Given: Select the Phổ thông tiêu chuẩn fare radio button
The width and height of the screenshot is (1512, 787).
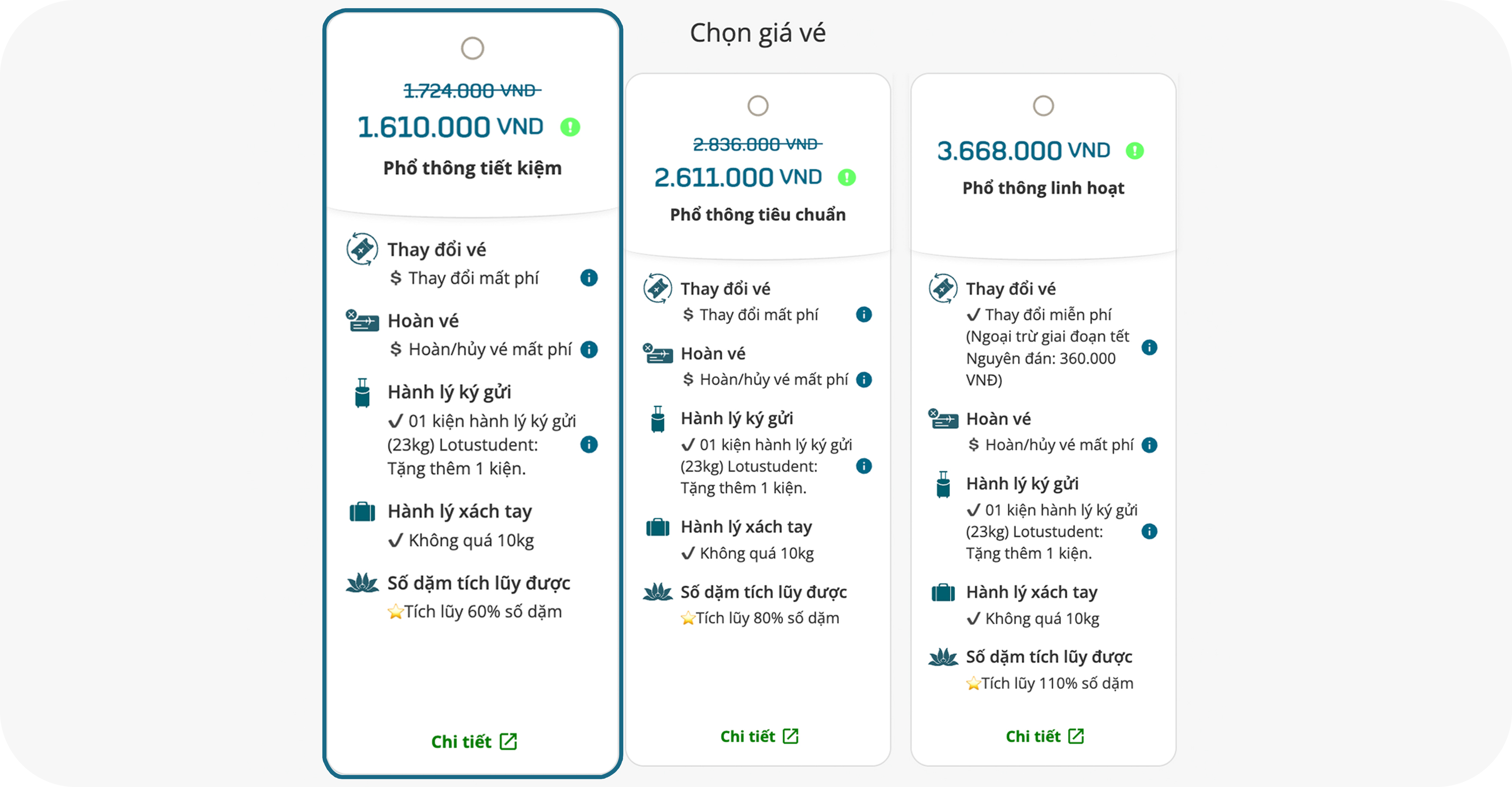Looking at the screenshot, I should click(x=758, y=106).
